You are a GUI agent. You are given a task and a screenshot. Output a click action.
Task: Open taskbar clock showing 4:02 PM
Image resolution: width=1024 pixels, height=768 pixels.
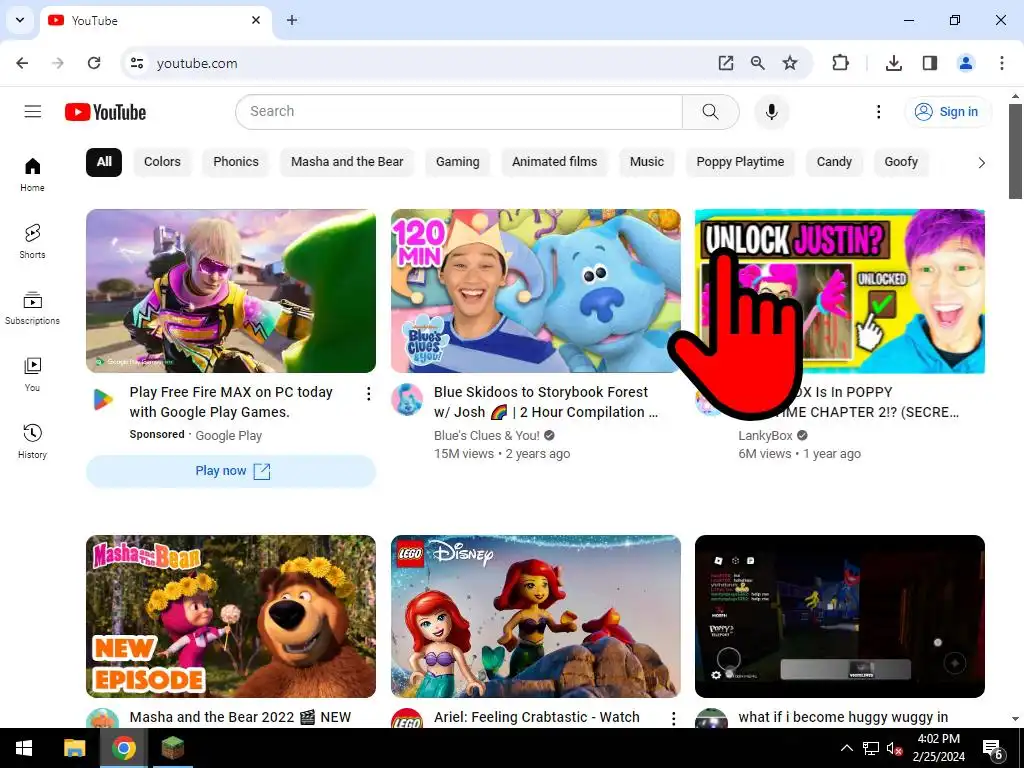(938, 748)
